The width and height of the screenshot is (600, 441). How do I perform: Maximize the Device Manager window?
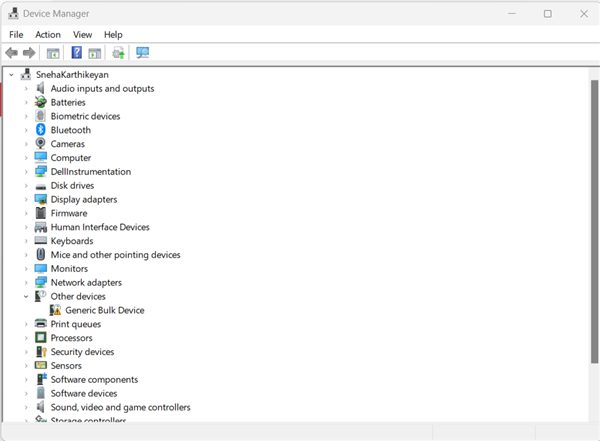coord(548,14)
